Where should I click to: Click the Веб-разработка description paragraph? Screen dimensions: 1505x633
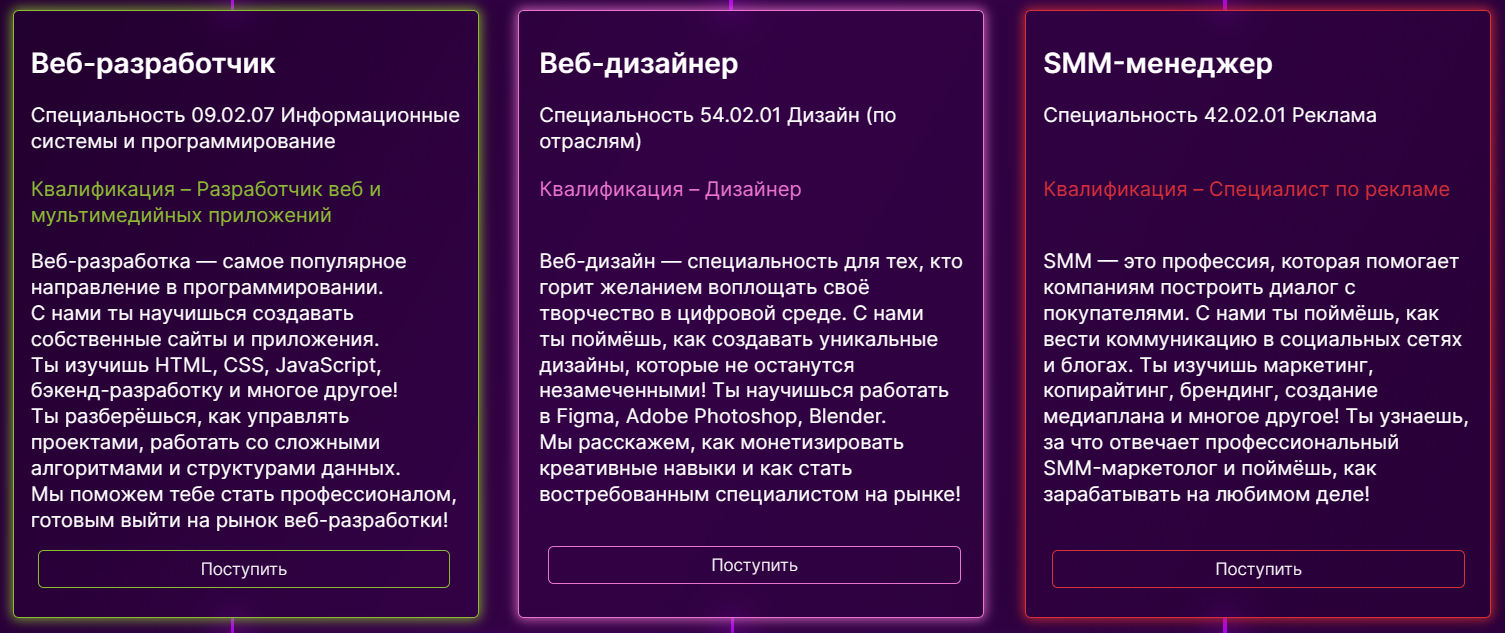245,391
